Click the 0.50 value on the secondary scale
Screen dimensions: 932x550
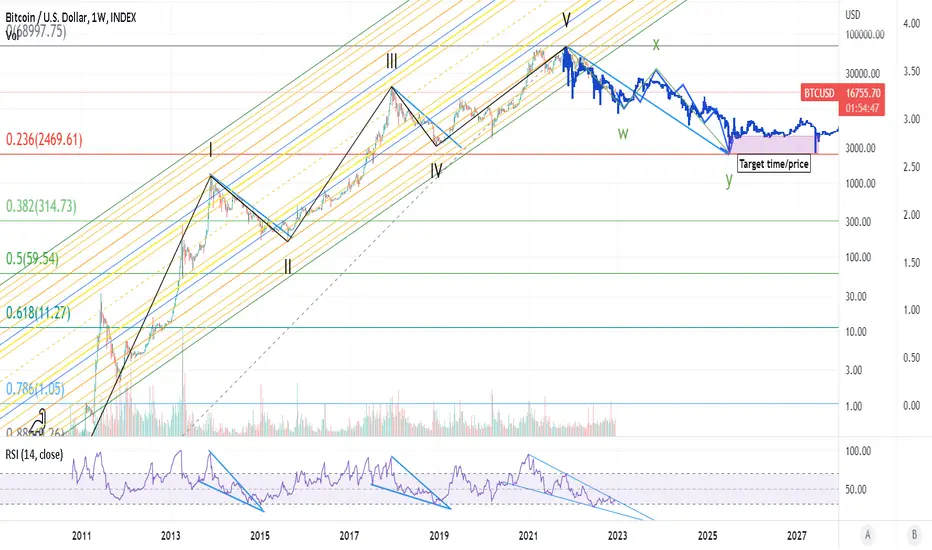(x=912, y=357)
